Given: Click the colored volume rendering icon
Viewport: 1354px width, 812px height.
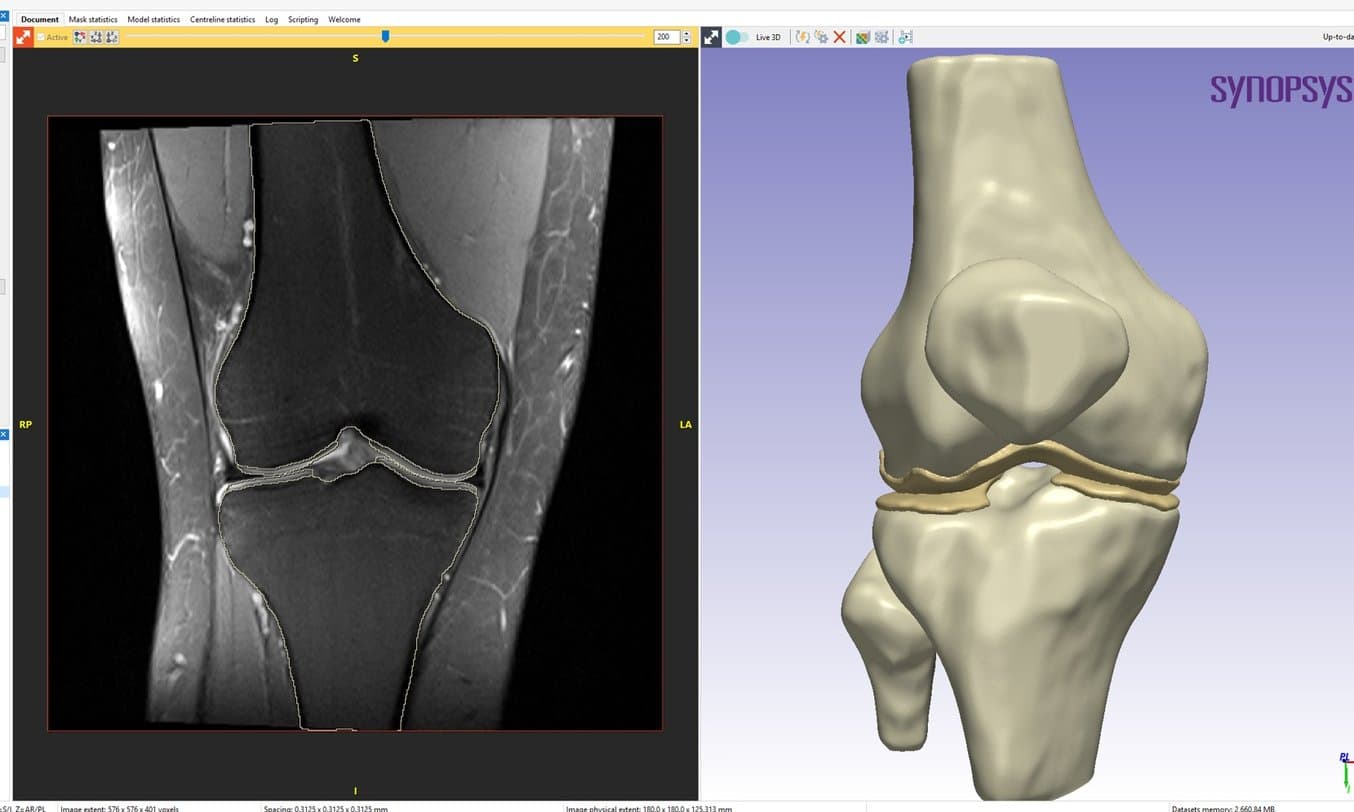Looking at the screenshot, I should tap(862, 37).
